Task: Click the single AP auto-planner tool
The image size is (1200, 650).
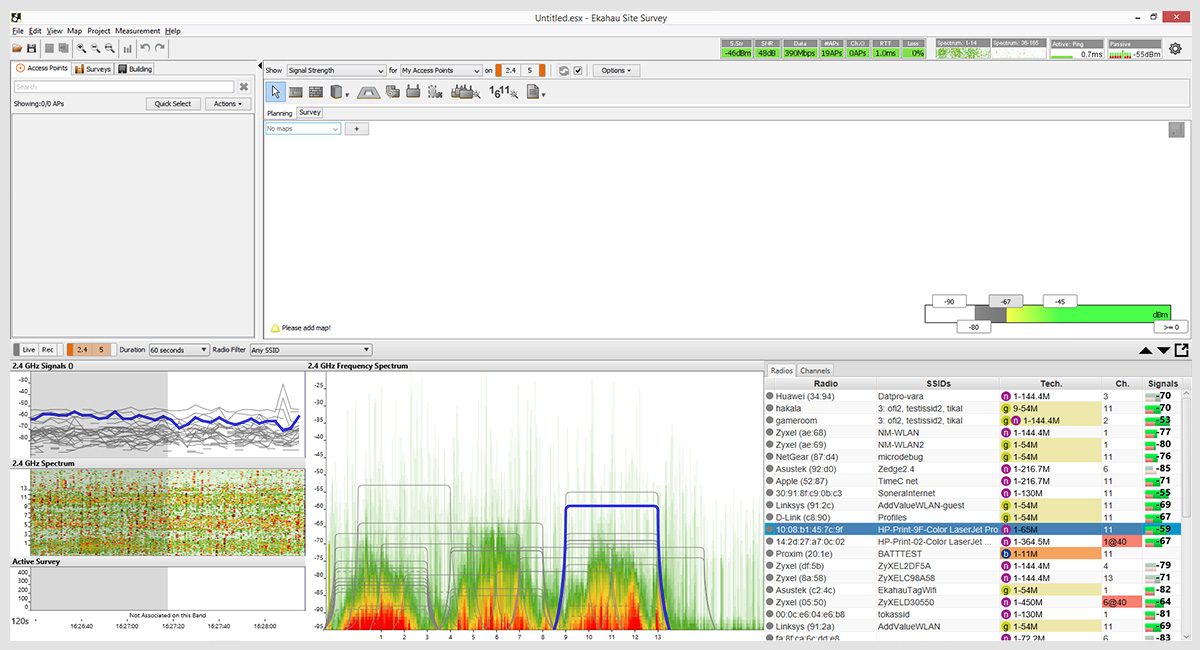Action: pos(435,92)
